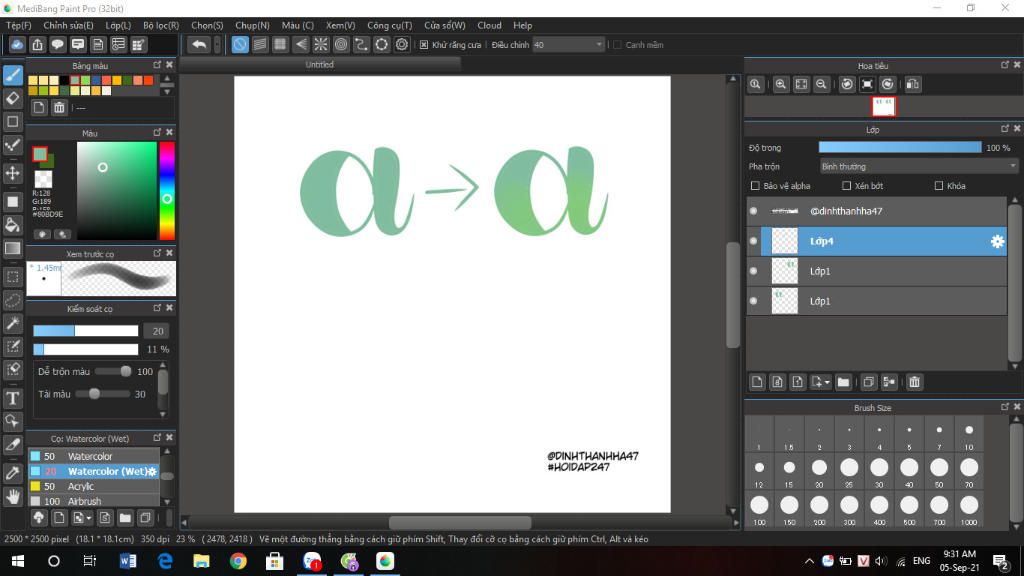
Task: Open settings gear for layer Lớp4
Action: click(x=997, y=242)
